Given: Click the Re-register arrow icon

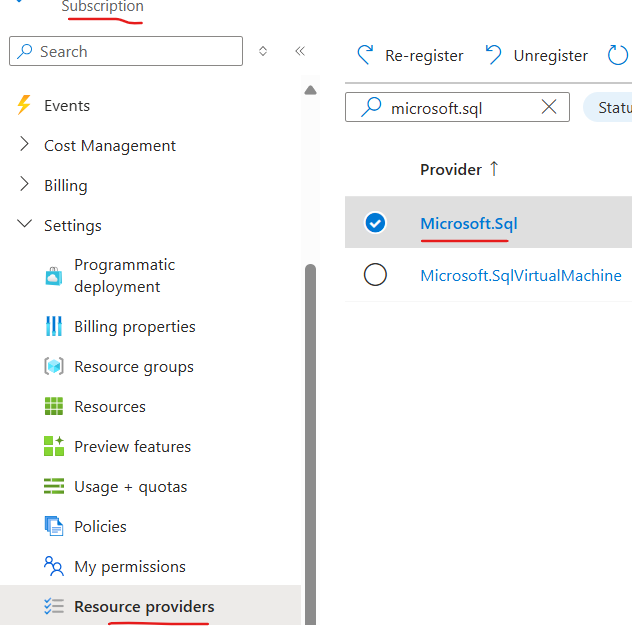Looking at the screenshot, I should click(365, 55).
